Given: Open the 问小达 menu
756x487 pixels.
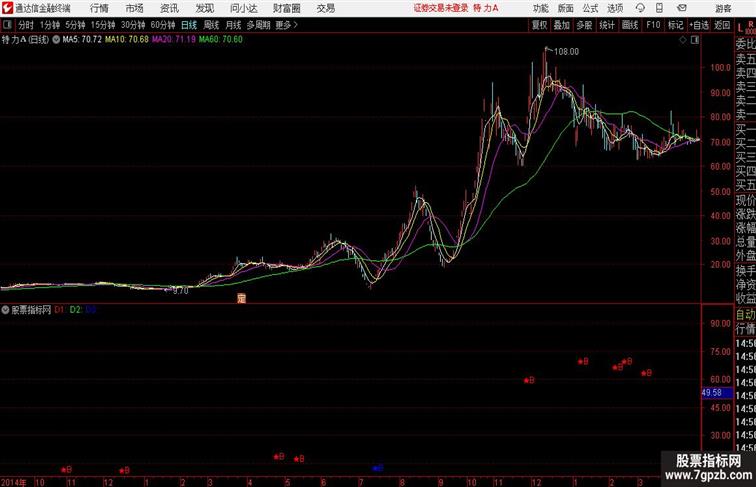Looking at the screenshot, I should pos(243,8).
